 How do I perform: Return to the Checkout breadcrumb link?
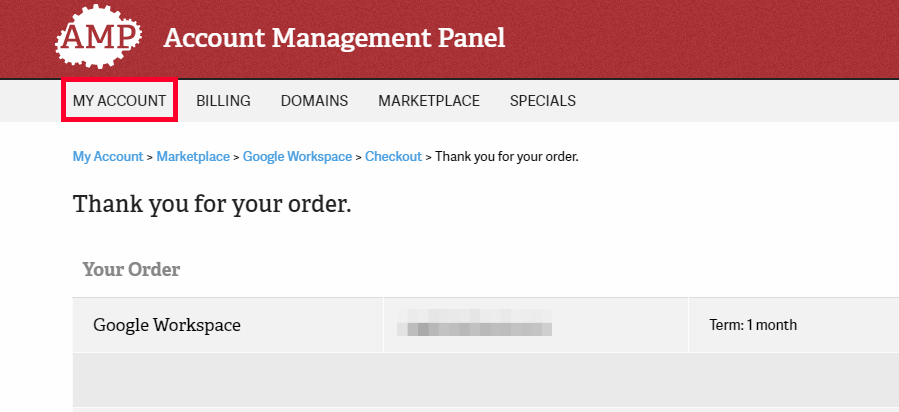click(x=393, y=157)
